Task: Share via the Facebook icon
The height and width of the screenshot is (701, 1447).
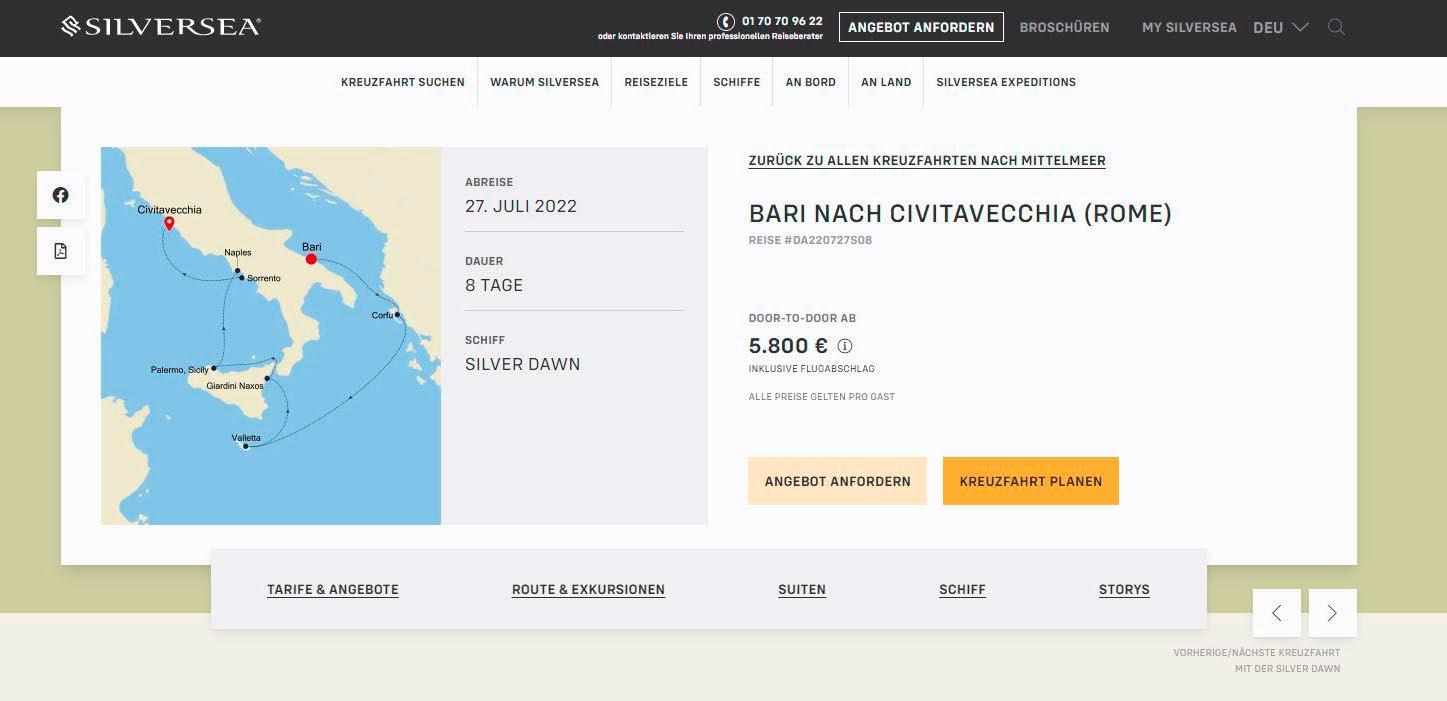Action: (x=61, y=195)
